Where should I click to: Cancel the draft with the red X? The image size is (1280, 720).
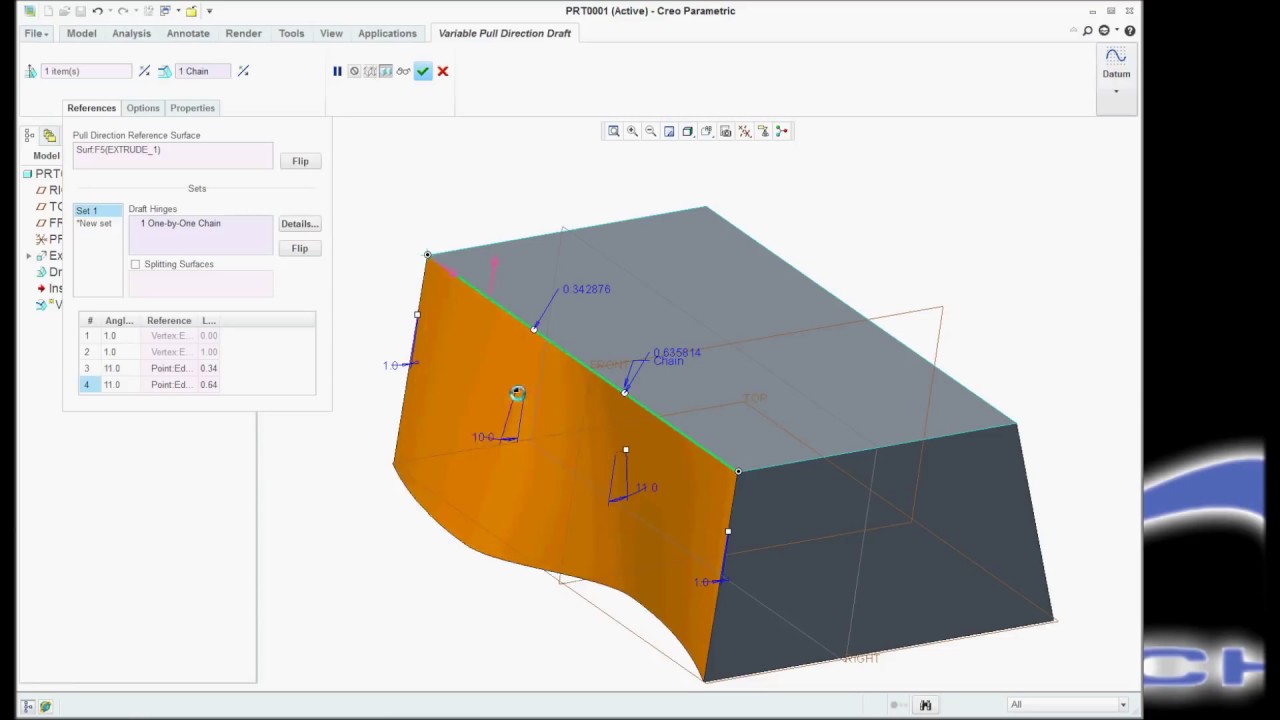(x=443, y=71)
